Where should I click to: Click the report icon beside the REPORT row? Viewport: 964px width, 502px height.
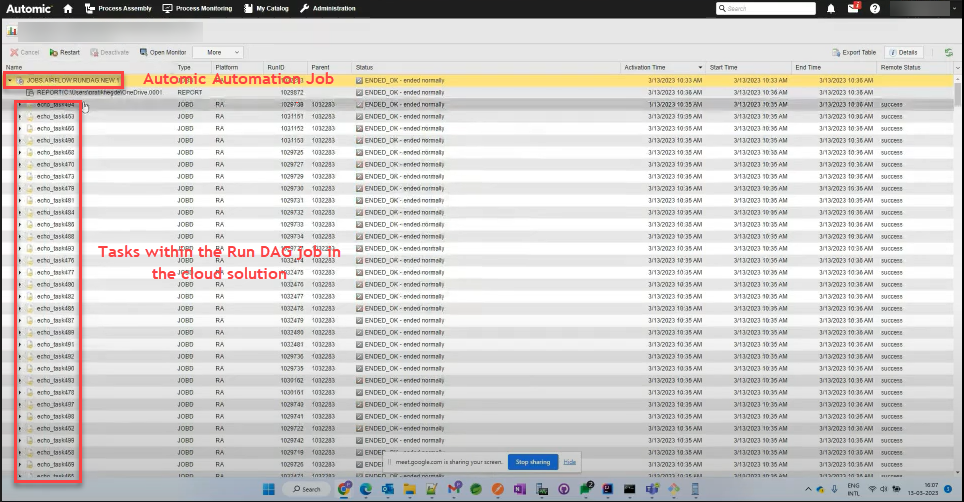click(x=30, y=93)
